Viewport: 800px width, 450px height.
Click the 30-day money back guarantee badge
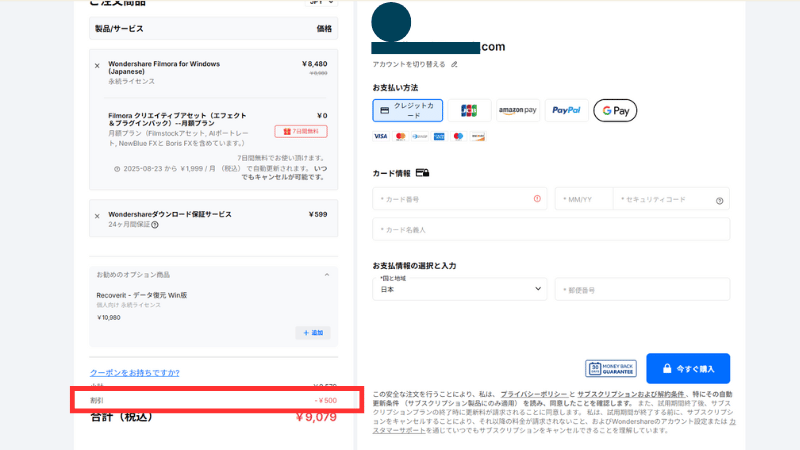(x=611, y=368)
